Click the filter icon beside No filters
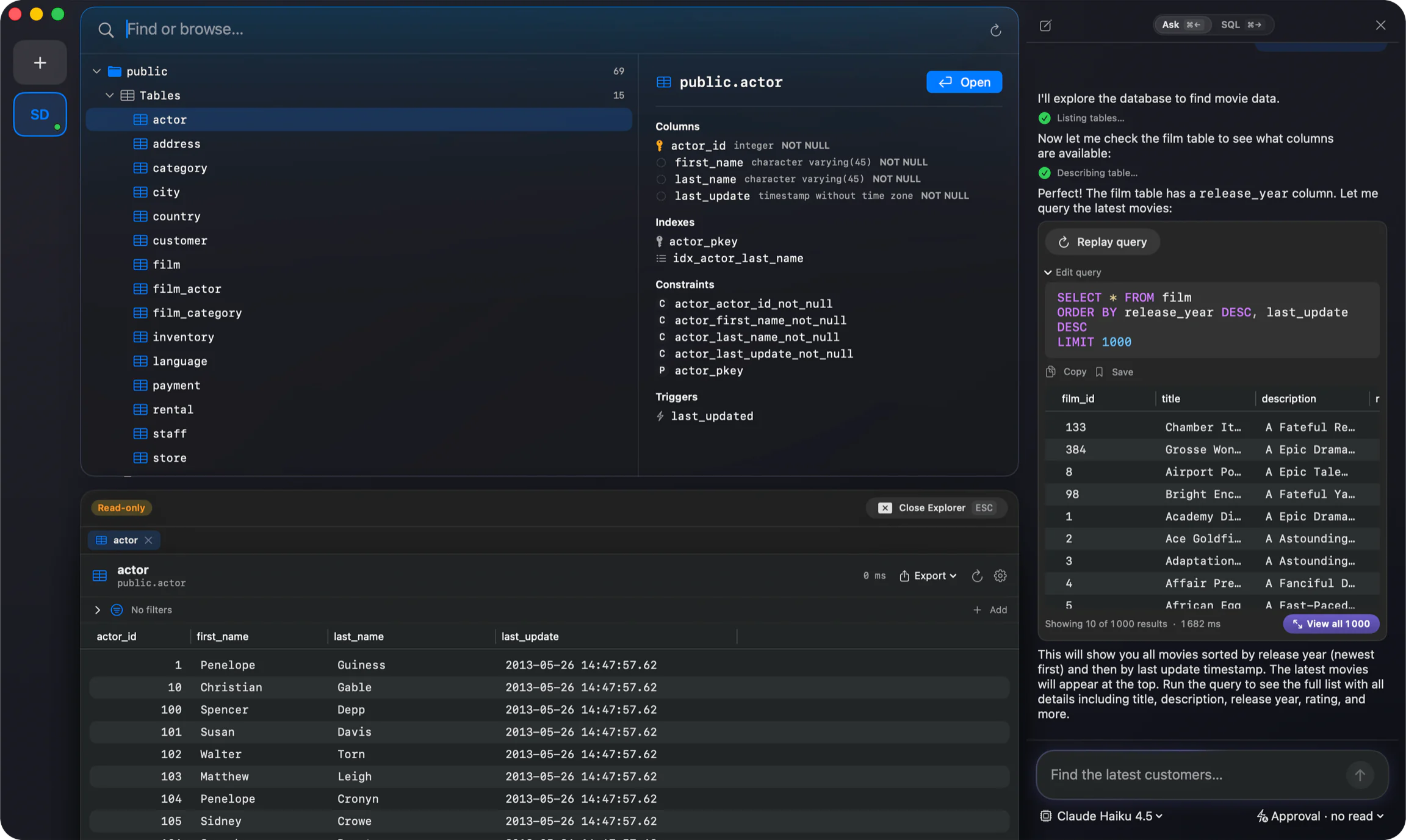Image resolution: width=1406 pixels, height=840 pixels. click(117, 609)
